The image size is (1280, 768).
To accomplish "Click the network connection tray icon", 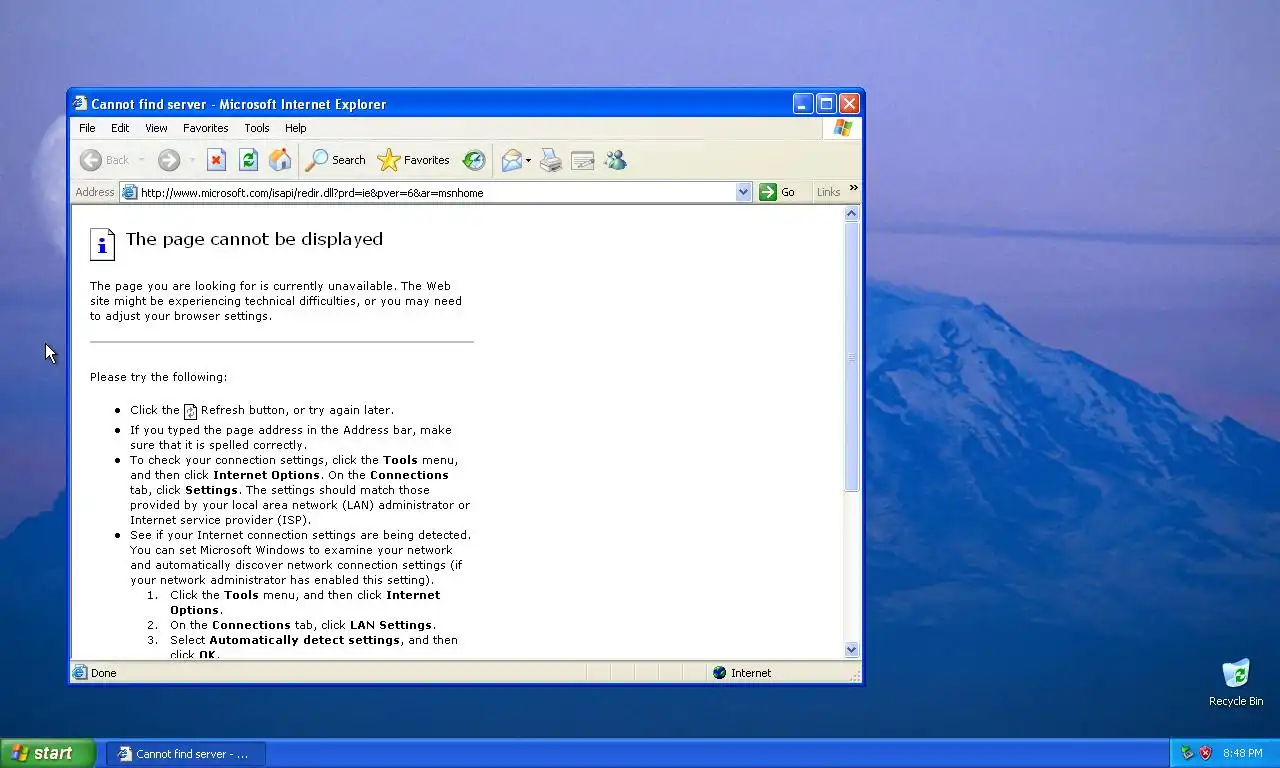I will point(1187,753).
